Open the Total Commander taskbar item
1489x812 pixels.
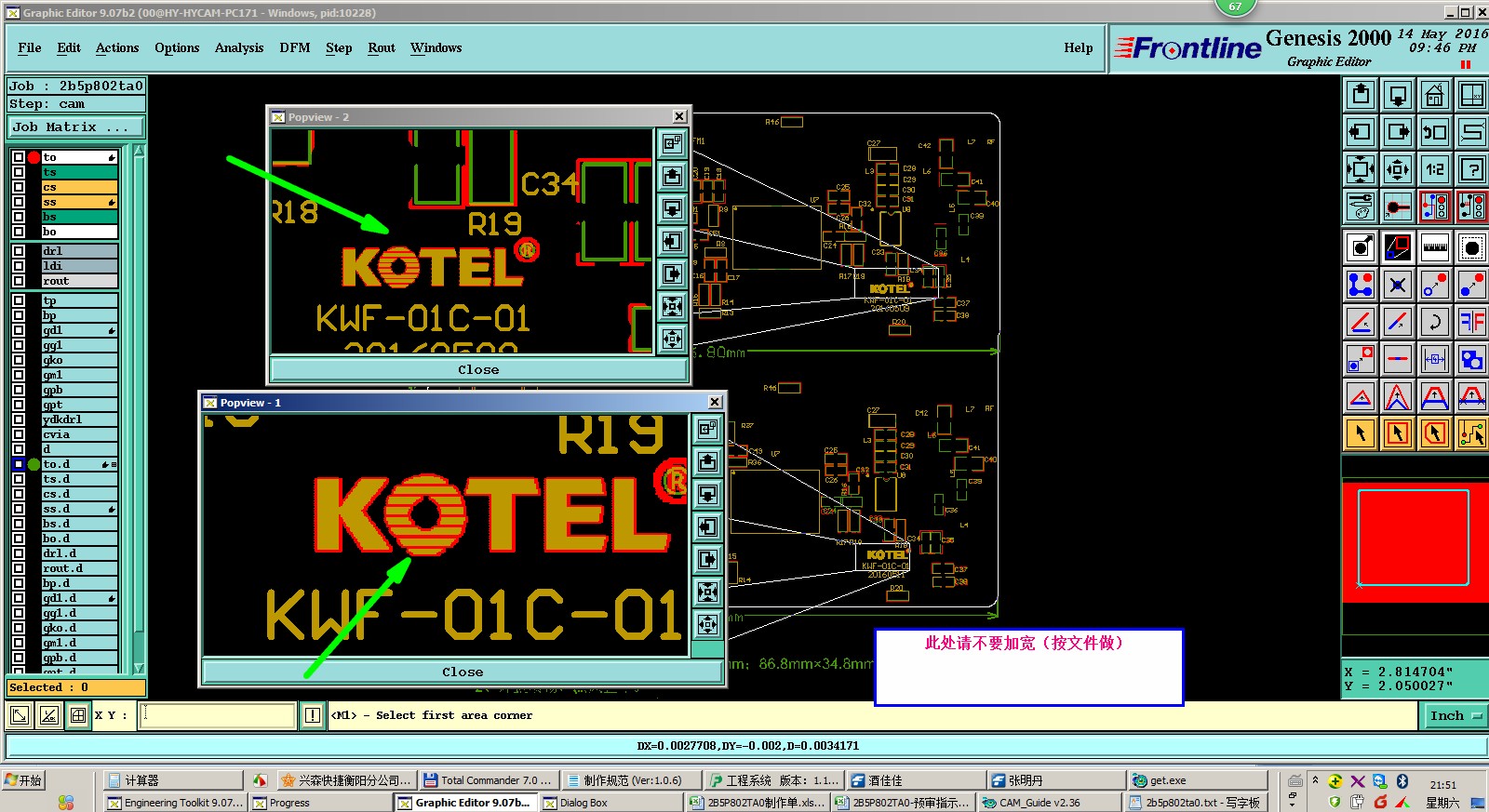[x=488, y=780]
